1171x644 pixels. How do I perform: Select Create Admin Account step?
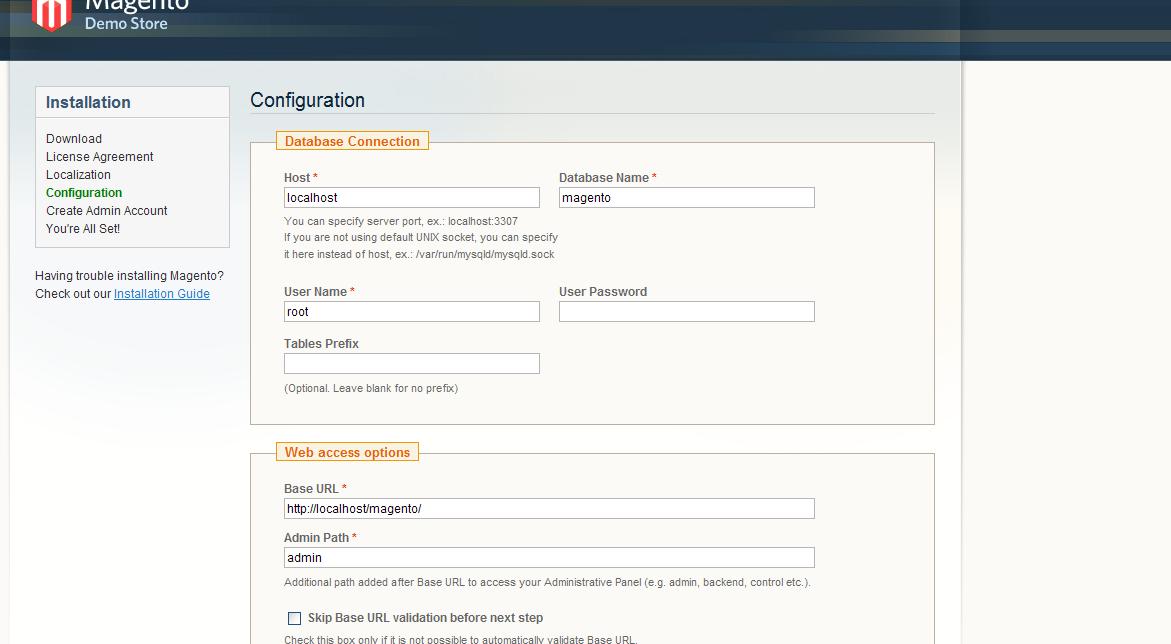106,211
